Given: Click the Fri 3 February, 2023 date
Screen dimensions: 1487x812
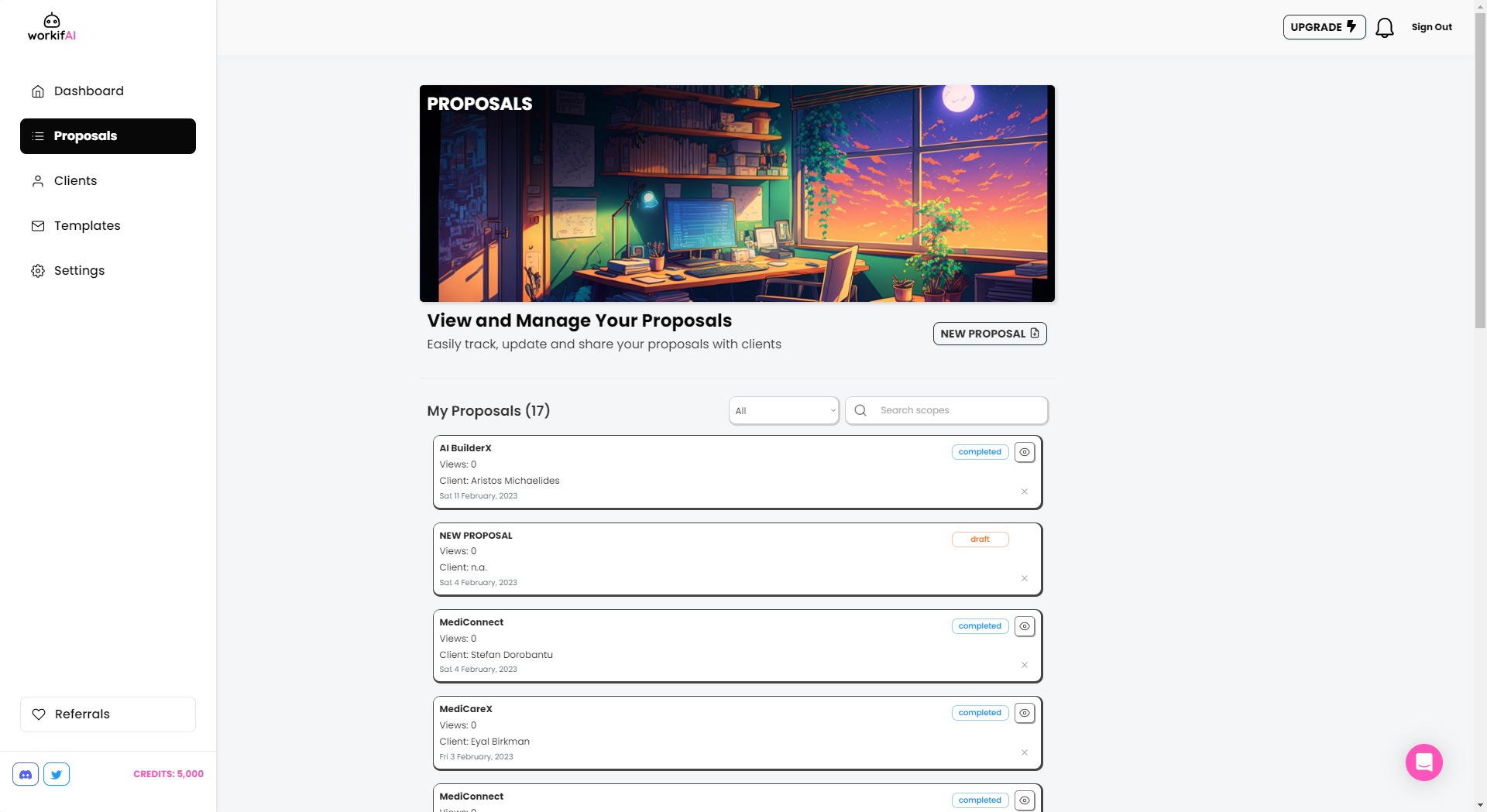Looking at the screenshot, I should tap(476, 757).
